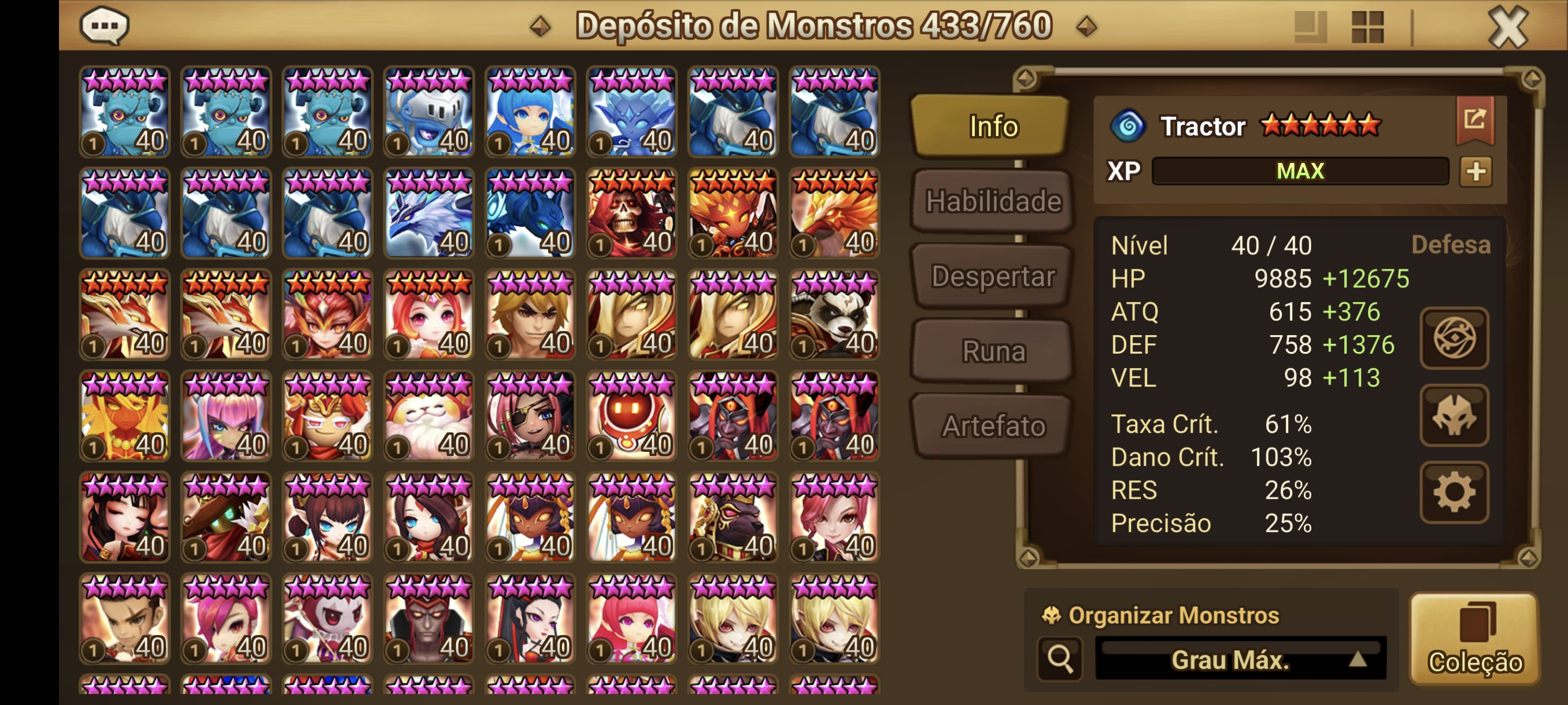Switch to the single-panel layout view
Screen dimensions: 1568x705
tap(1310, 27)
